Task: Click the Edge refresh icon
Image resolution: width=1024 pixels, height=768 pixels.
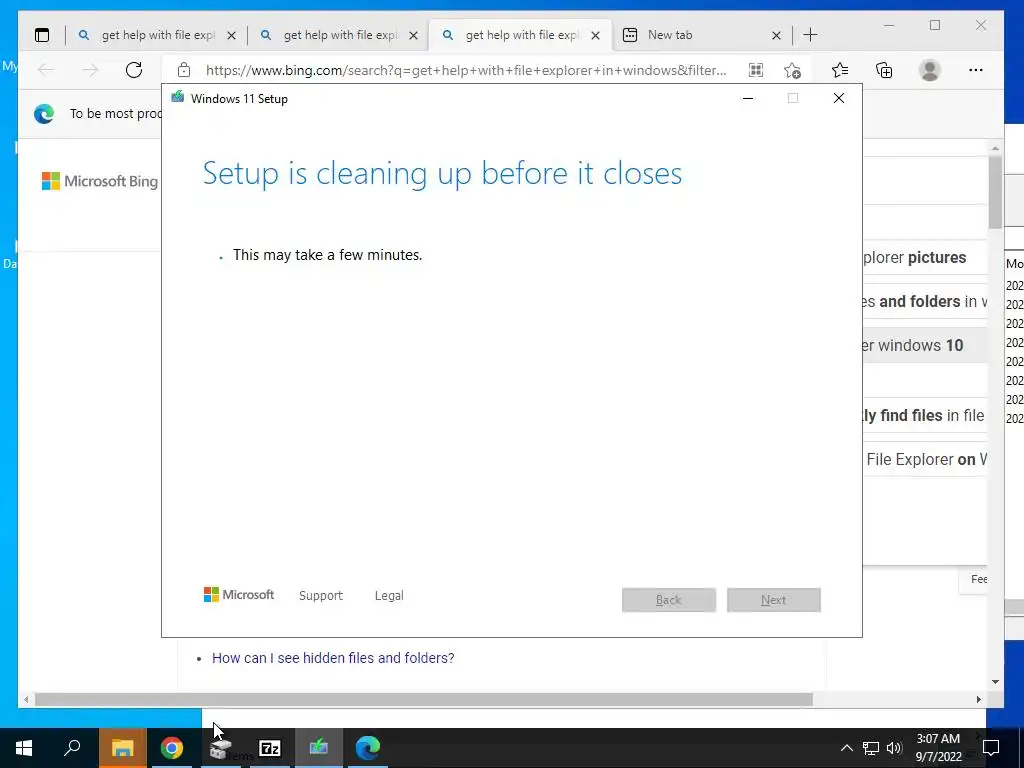Action: tap(134, 70)
